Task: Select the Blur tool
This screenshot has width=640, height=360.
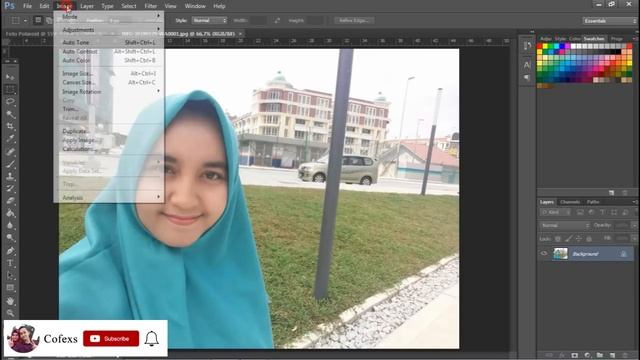Action: [10, 225]
